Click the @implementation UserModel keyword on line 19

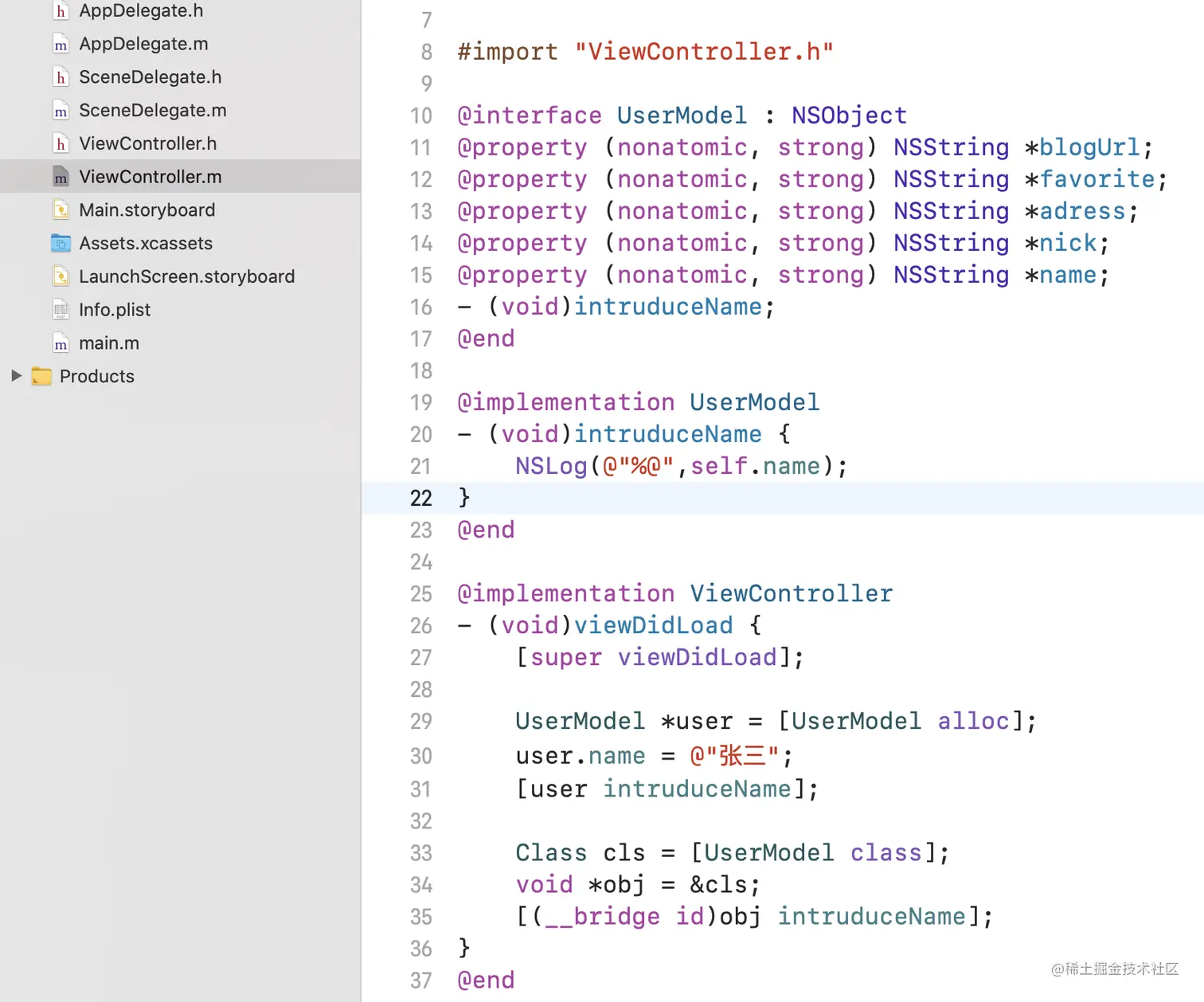[x=566, y=402]
